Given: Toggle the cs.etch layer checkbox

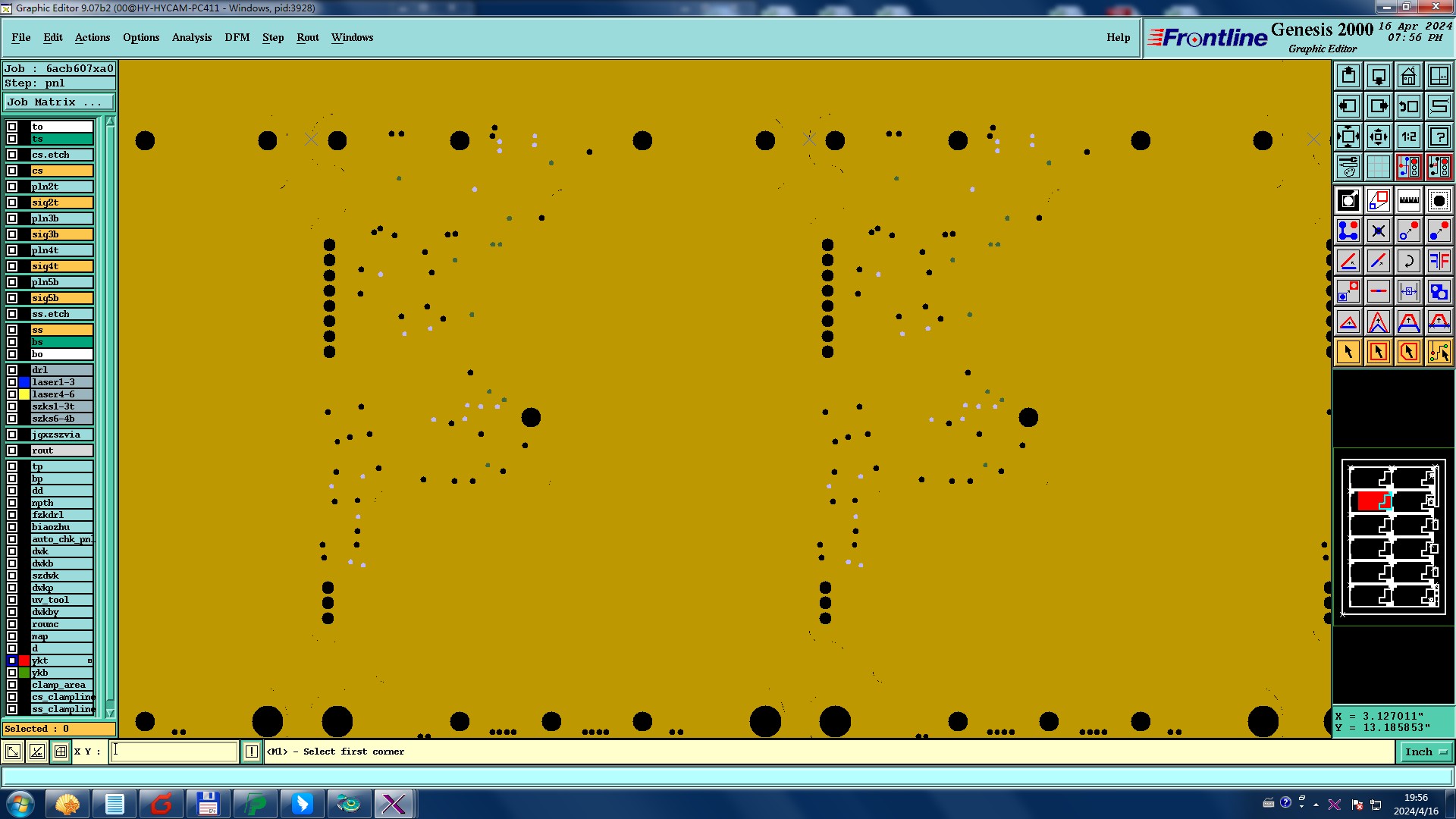Looking at the screenshot, I should point(12,155).
